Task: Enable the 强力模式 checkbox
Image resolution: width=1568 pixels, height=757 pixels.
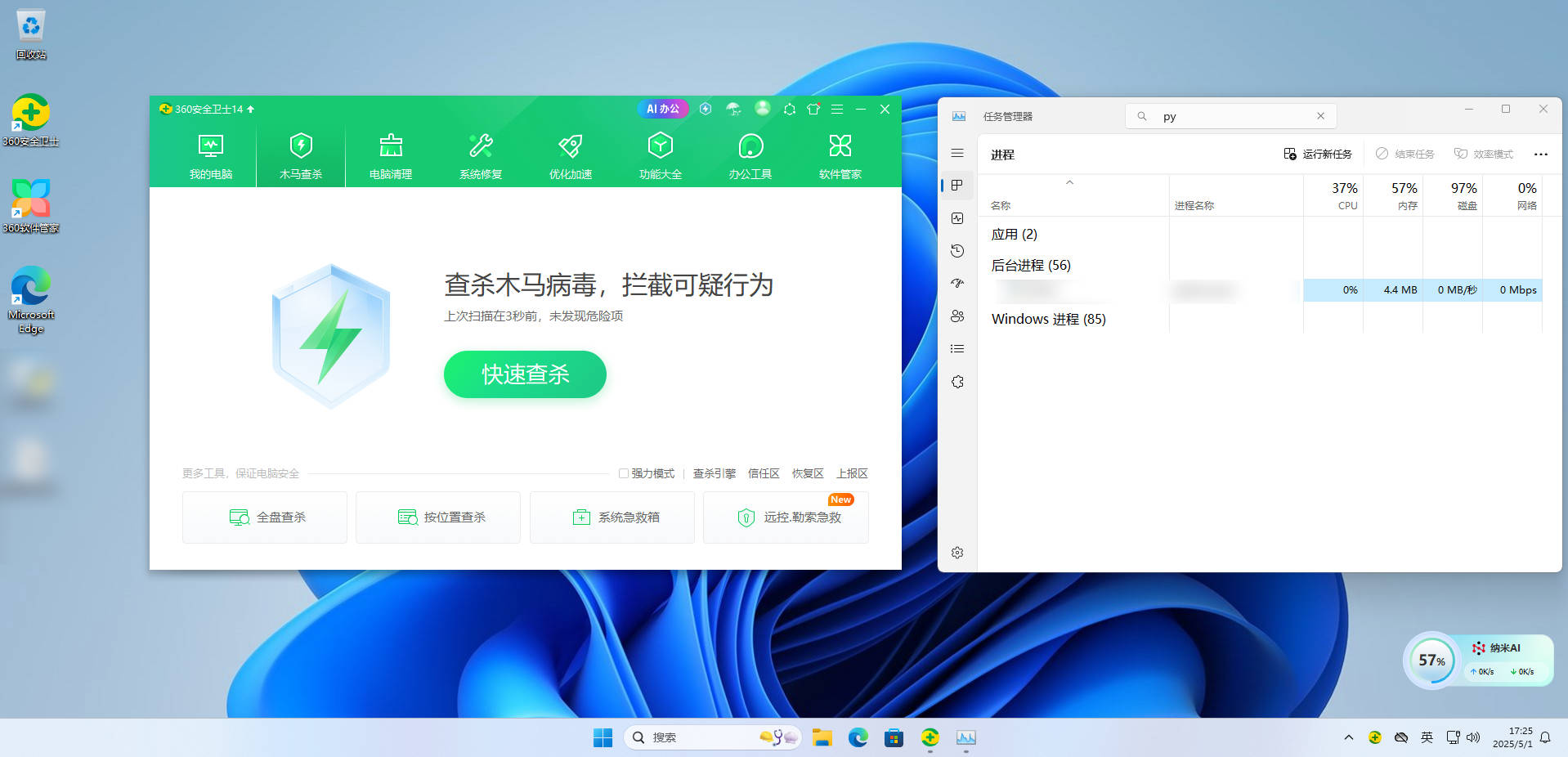Action: (624, 473)
